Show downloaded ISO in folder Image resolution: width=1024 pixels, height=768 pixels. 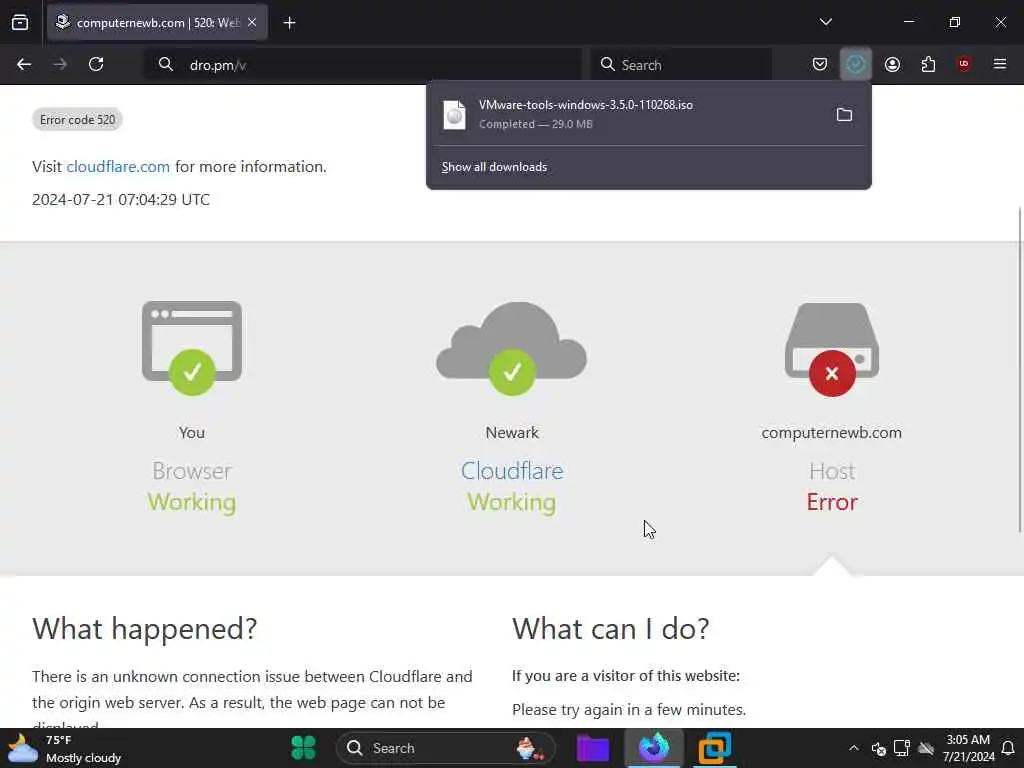click(844, 115)
